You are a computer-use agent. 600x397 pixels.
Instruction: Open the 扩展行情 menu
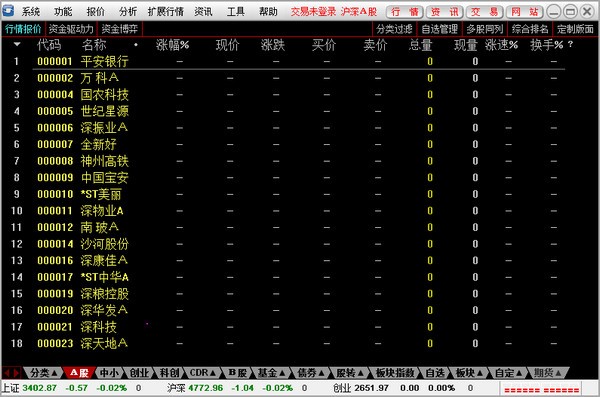tap(166, 11)
